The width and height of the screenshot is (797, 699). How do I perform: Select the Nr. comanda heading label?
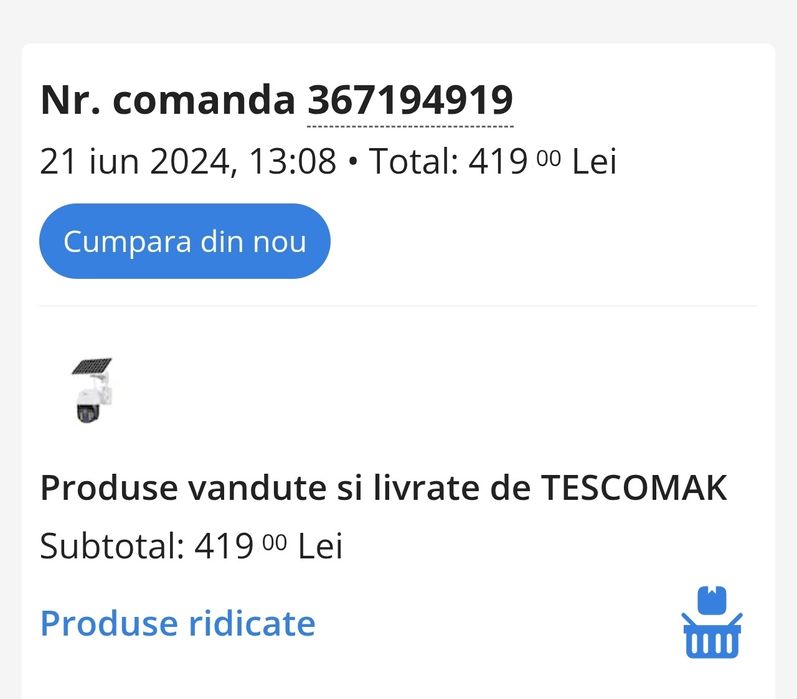click(168, 100)
